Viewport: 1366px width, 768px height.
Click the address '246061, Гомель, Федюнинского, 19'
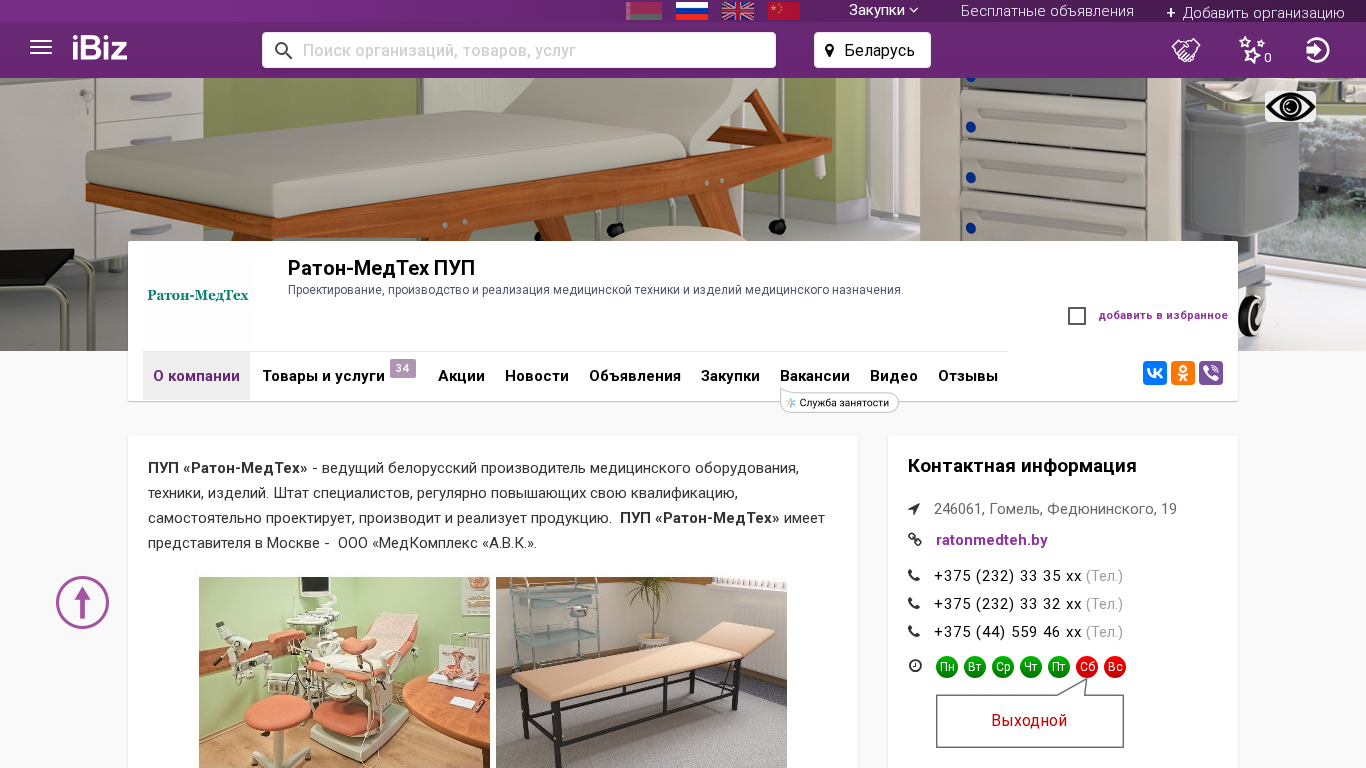click(1055, 509)
